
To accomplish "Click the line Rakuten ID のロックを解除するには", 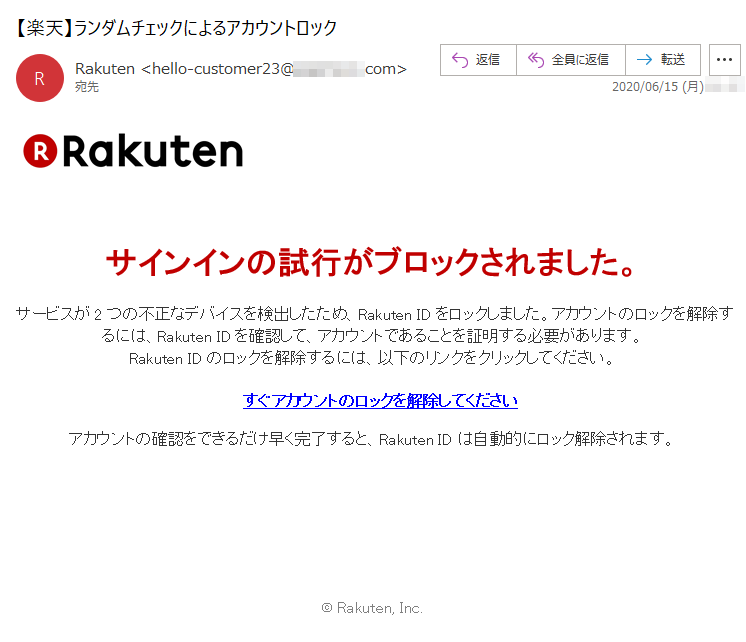I will [372, 358].
